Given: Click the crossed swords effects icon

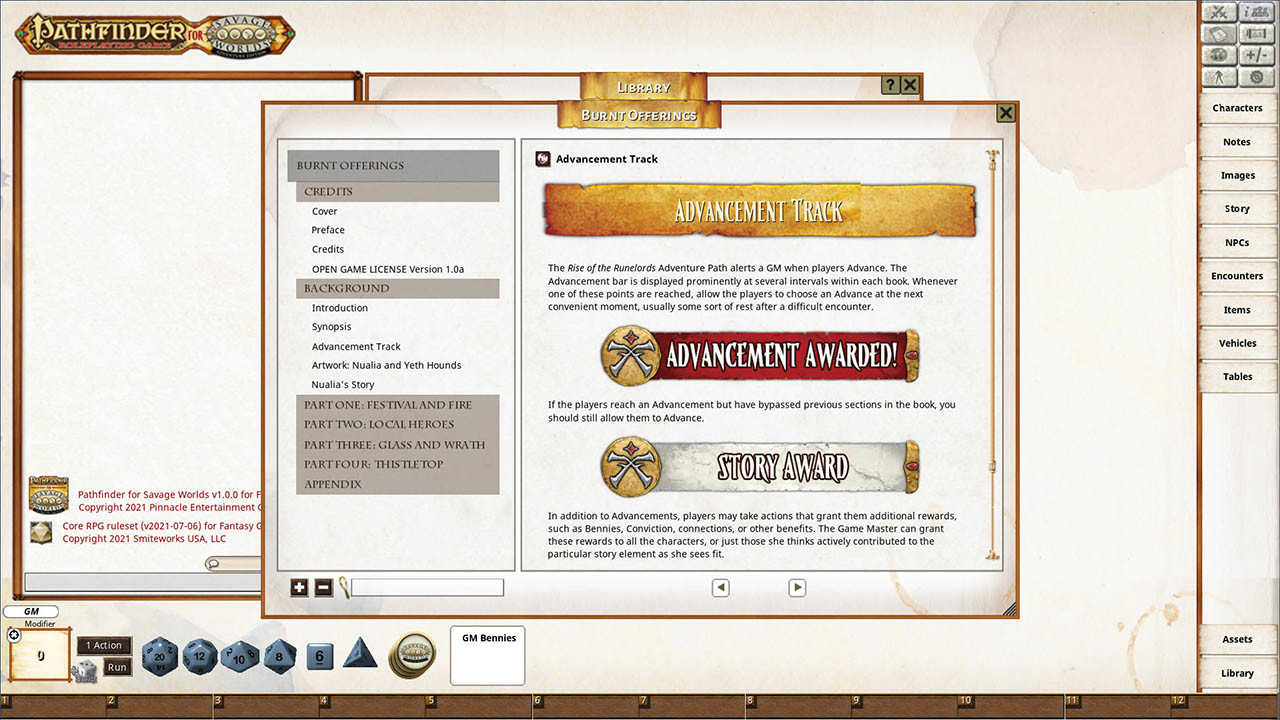Looking at the screenshot, I should 1217,12.
